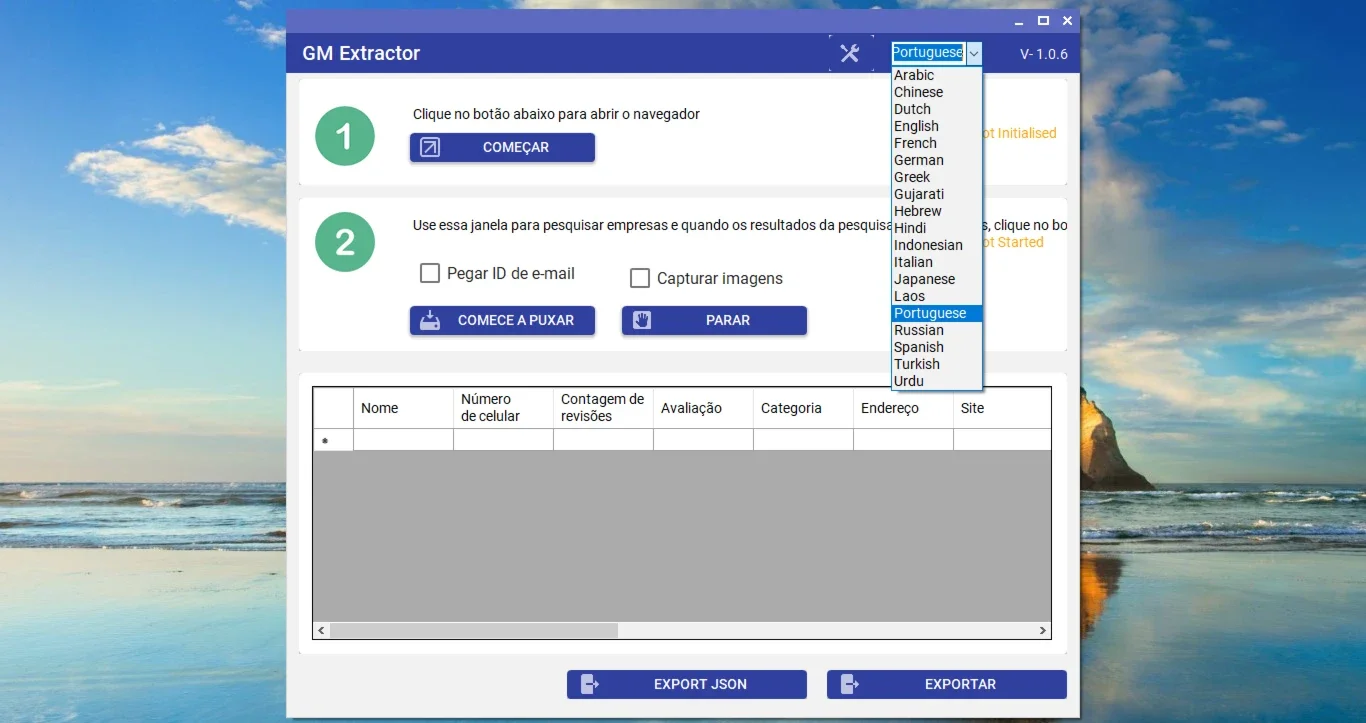Enable the Pegar ID de e-mail checkbox
1366x723 pixels.
pos(430,273)
